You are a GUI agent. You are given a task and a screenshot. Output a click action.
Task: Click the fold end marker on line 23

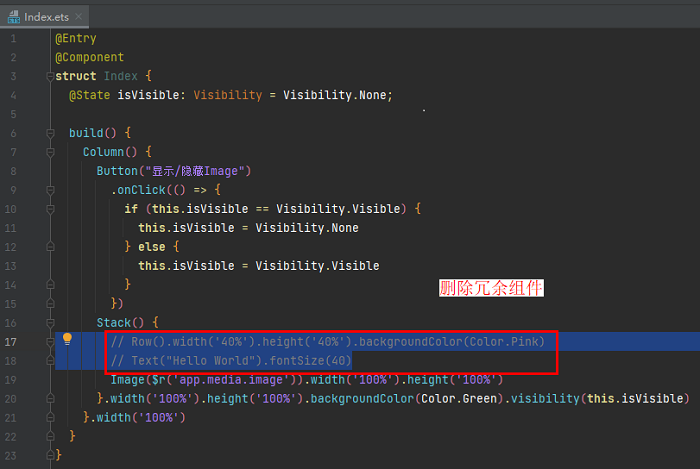point(48,455)
